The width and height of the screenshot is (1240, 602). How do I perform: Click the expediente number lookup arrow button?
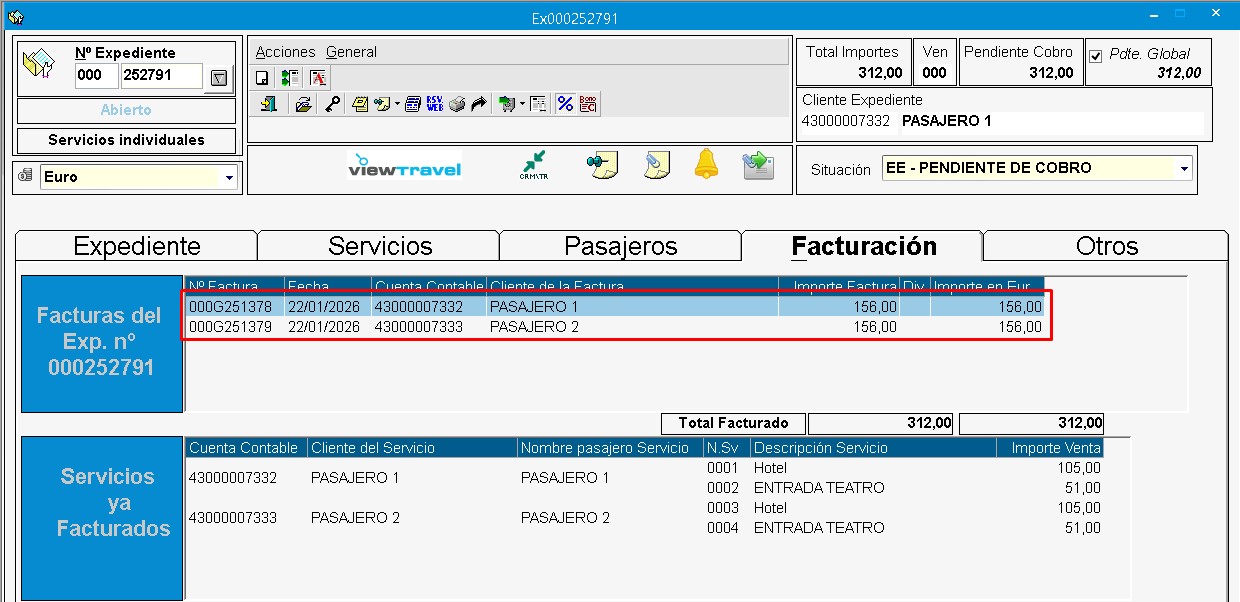pyautogui.click(x=220, y=78)
